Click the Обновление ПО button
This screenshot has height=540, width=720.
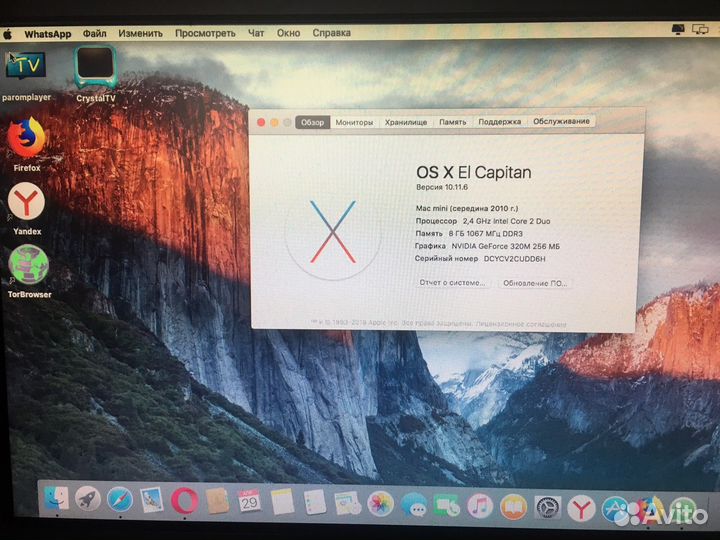pyautogui.click(x=535, y=283)
